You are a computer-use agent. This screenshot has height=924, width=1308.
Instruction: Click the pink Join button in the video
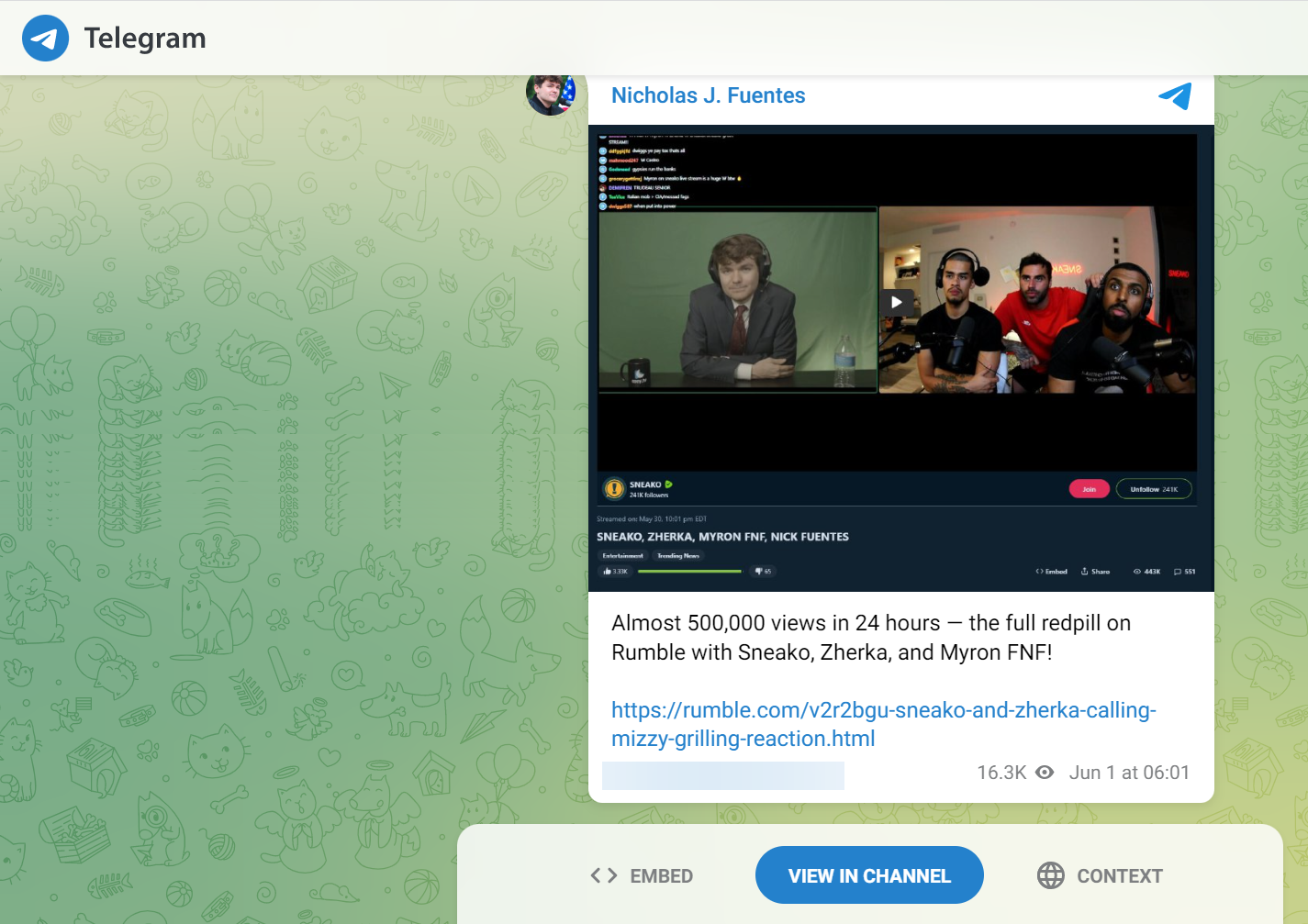[1089, 489]
